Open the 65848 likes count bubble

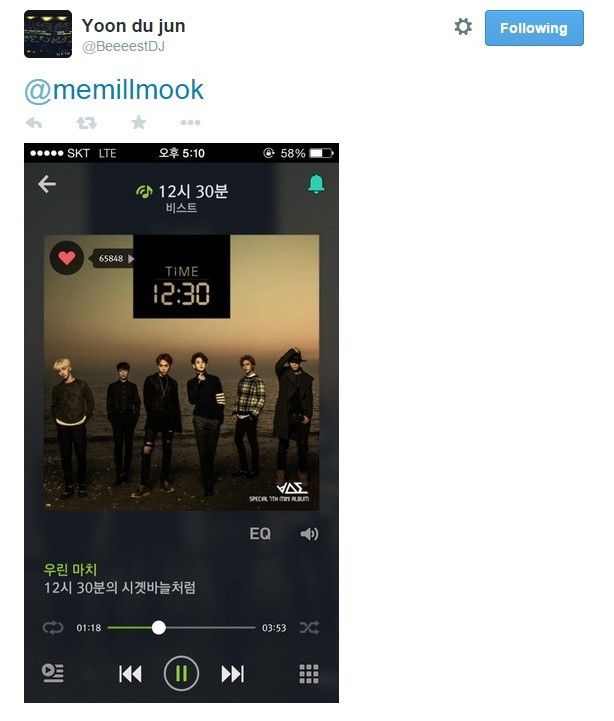coord(112,258)
